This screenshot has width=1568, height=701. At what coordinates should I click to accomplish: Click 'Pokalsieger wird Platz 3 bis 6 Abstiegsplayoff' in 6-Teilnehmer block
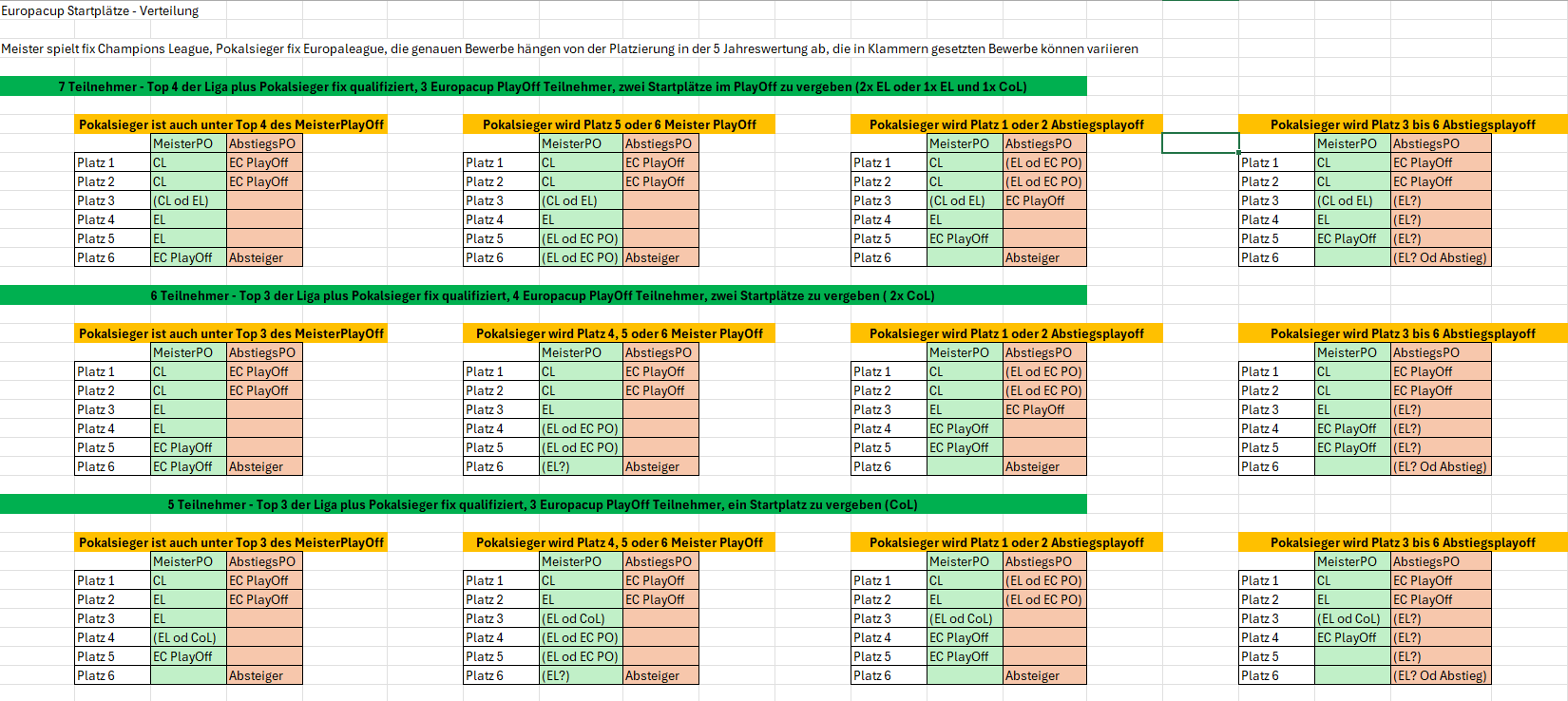pos(1403,333)
